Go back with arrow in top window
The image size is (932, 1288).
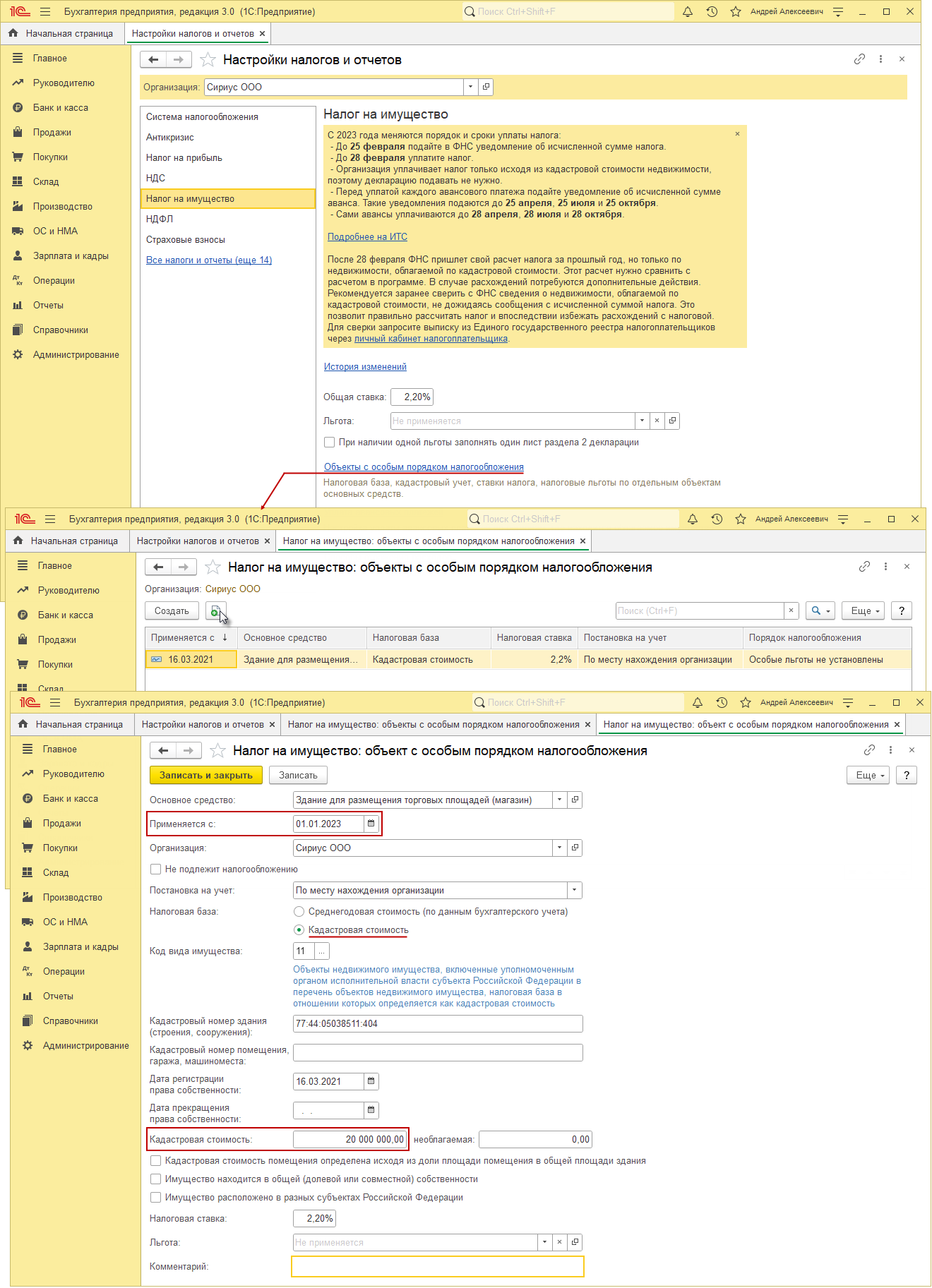click(153, 60)
